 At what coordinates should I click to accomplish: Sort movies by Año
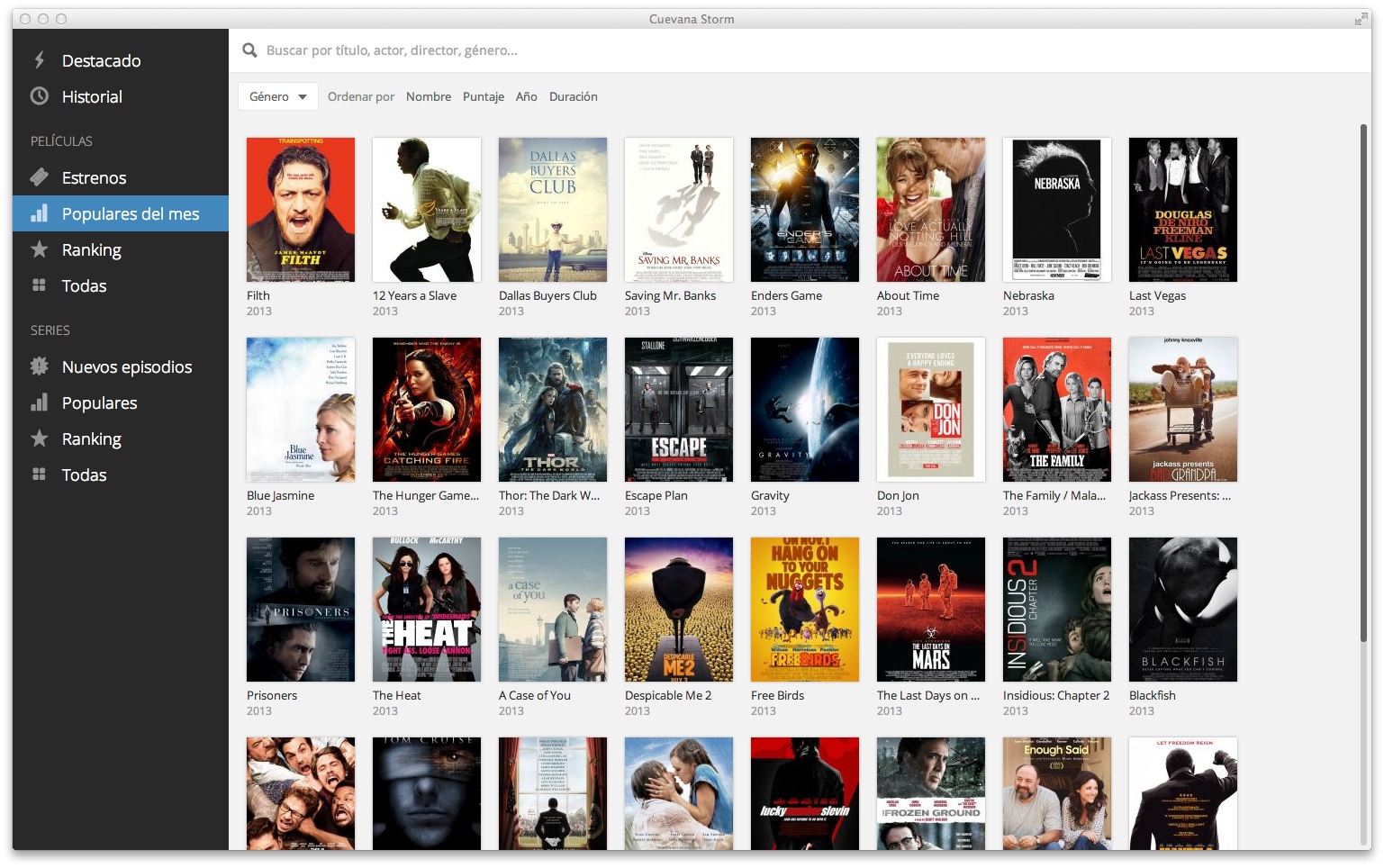[x=527, y=96]
